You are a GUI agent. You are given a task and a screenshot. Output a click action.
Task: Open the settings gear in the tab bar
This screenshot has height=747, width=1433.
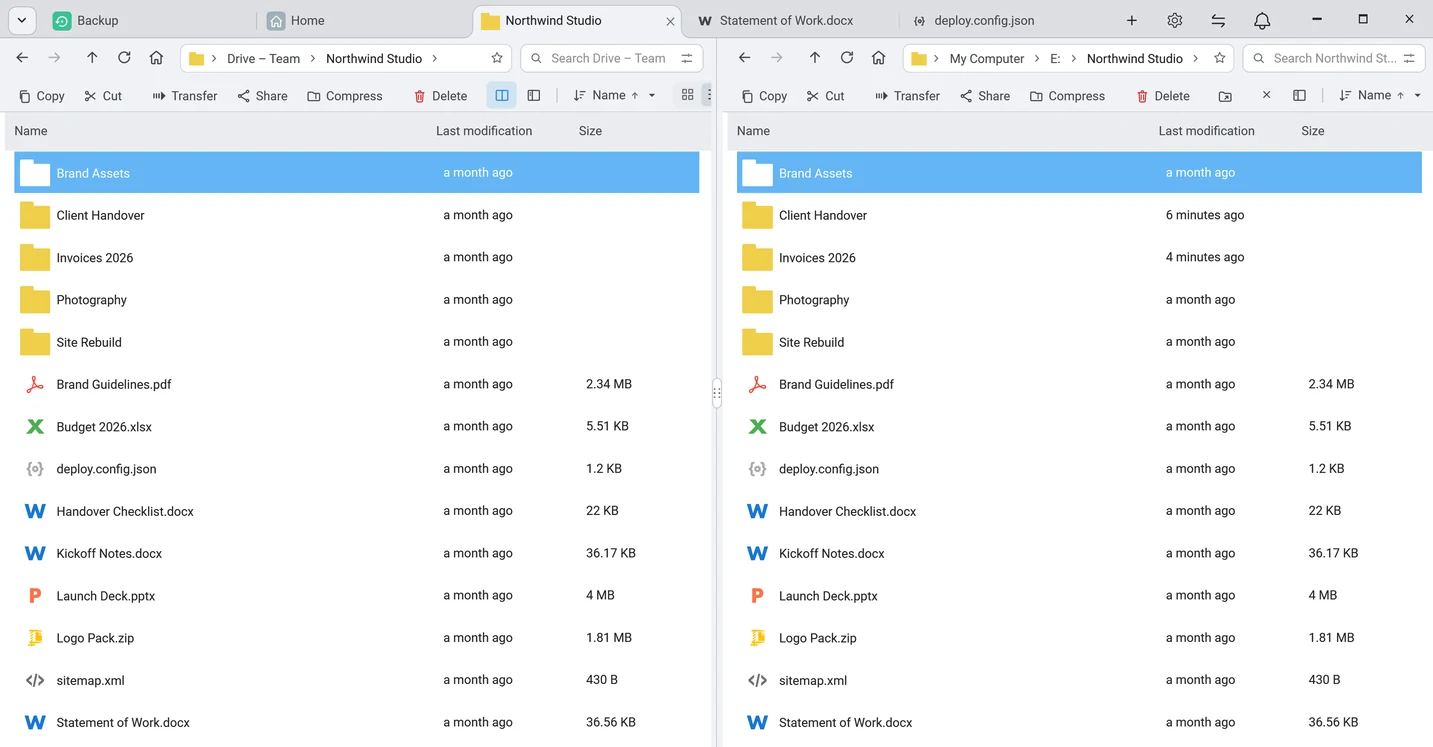point(1175,20)
